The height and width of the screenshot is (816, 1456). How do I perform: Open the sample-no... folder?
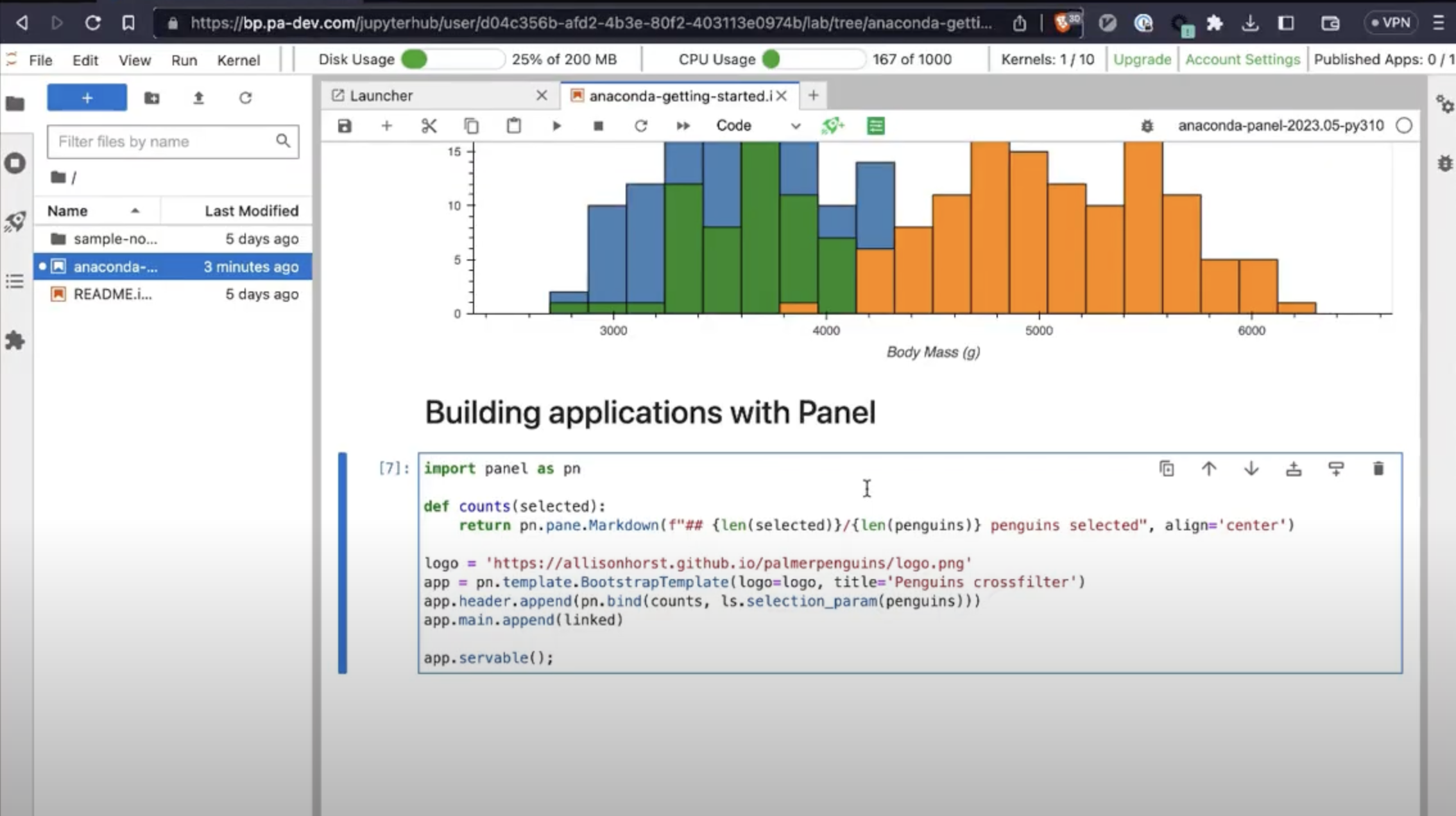[173, 239]
